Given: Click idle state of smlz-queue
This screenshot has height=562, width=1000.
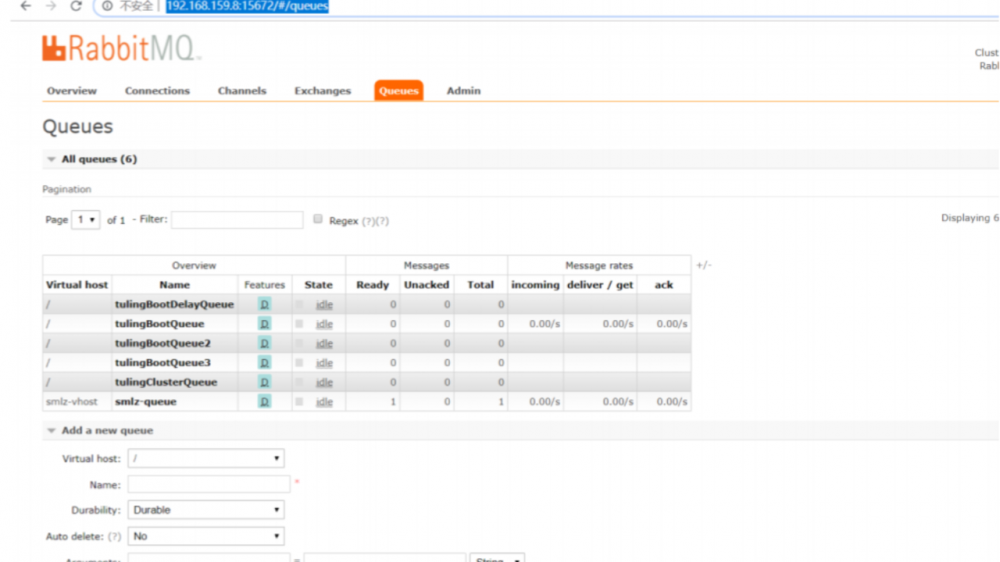Looking at the screenshot, I should pyautogui.click(x=324, y=402).
